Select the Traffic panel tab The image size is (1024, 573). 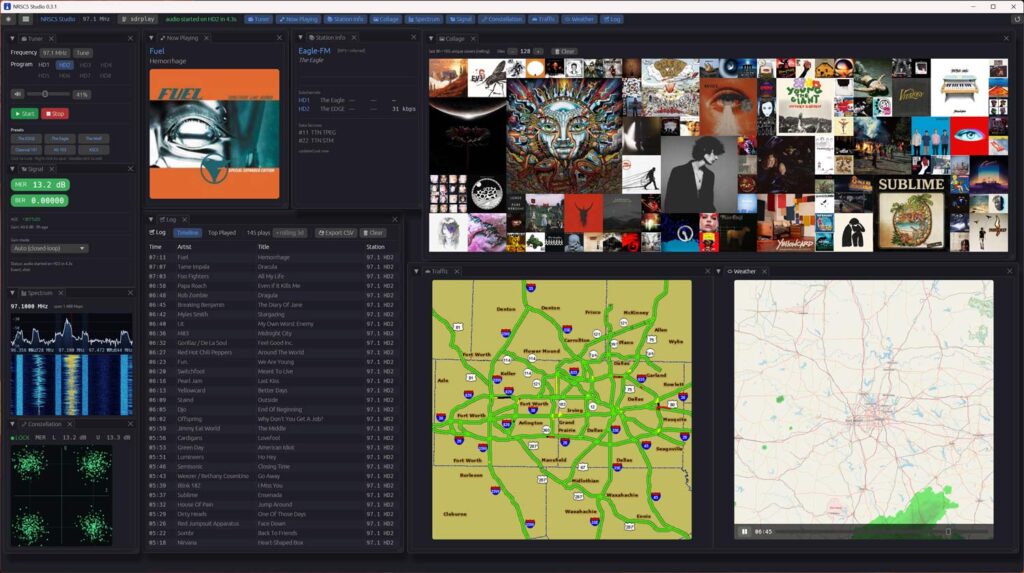coord(438,271)
